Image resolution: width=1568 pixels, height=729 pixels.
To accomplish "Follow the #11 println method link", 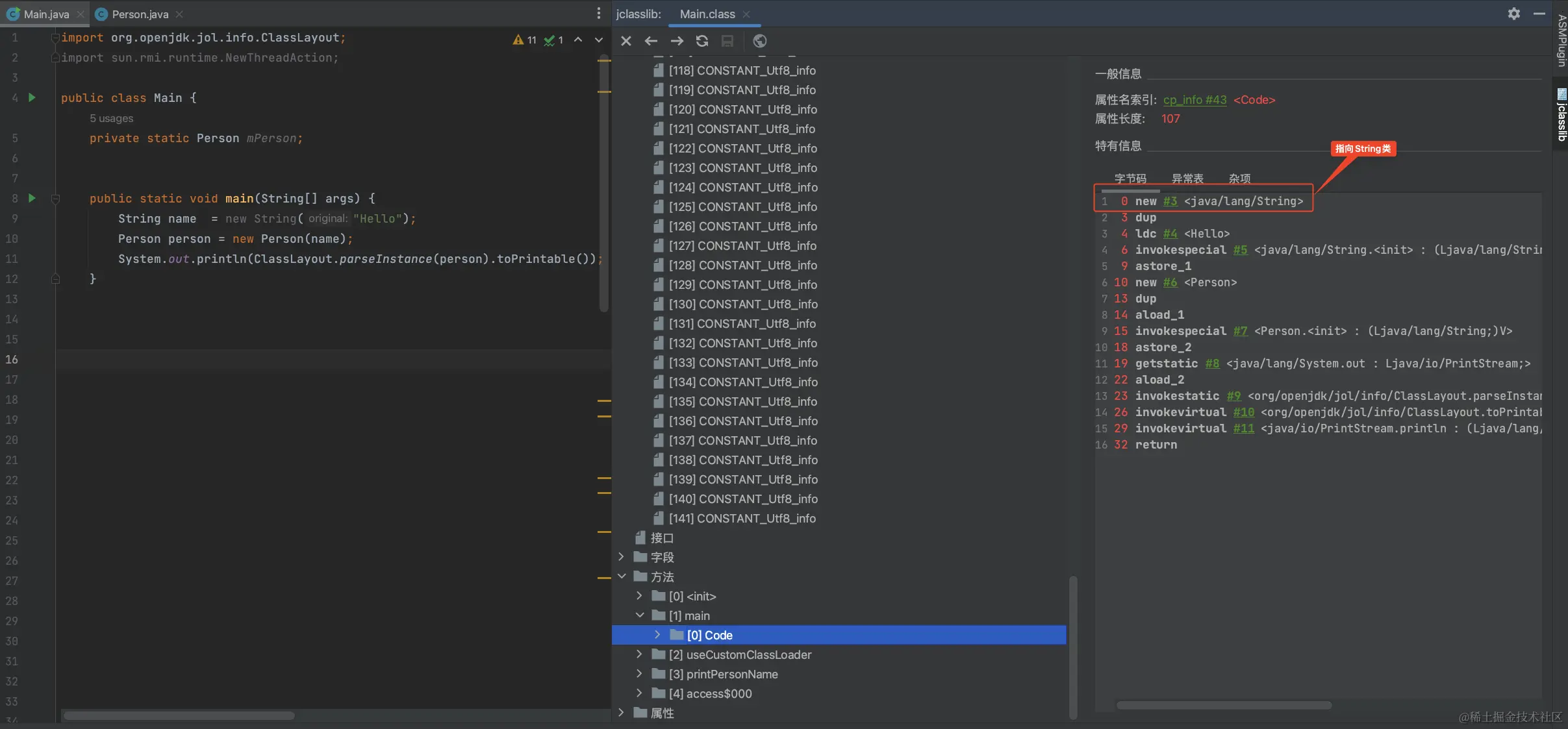I will point(1244,428).
